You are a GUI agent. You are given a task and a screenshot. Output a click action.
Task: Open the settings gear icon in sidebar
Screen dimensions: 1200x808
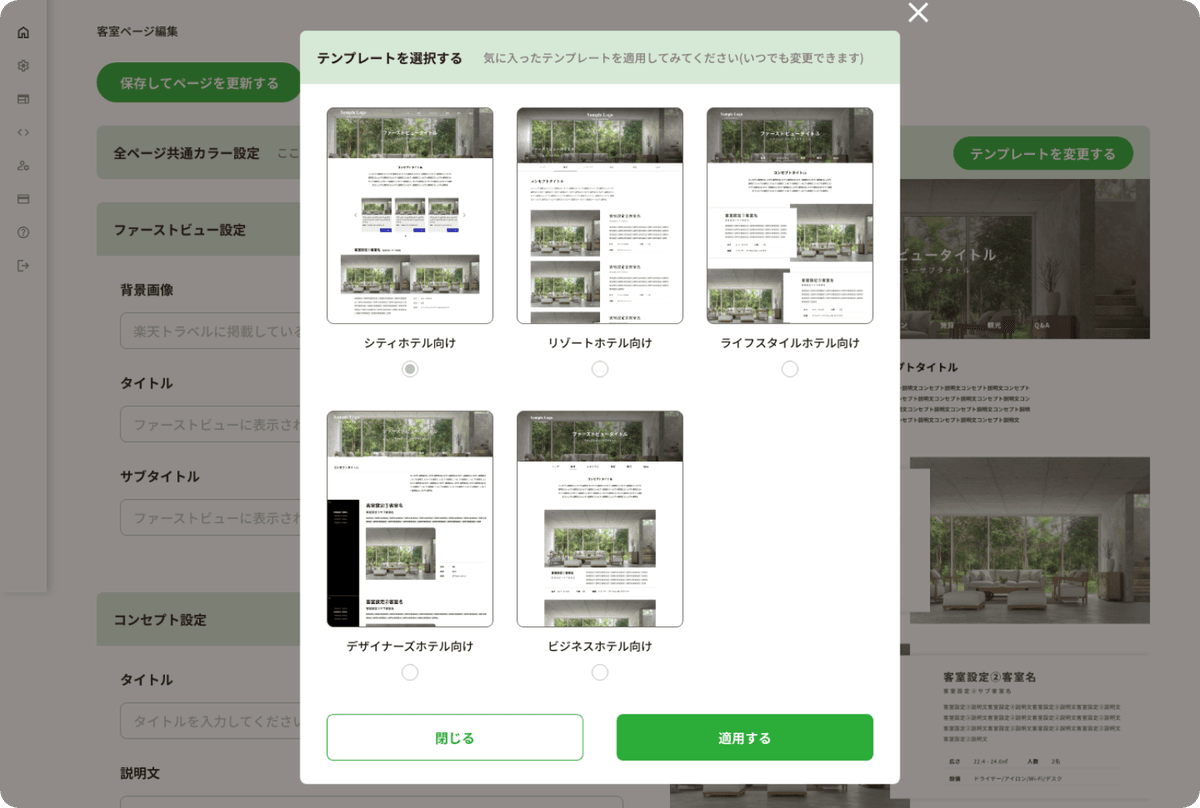pyautogui.click(x=23, y=66)
